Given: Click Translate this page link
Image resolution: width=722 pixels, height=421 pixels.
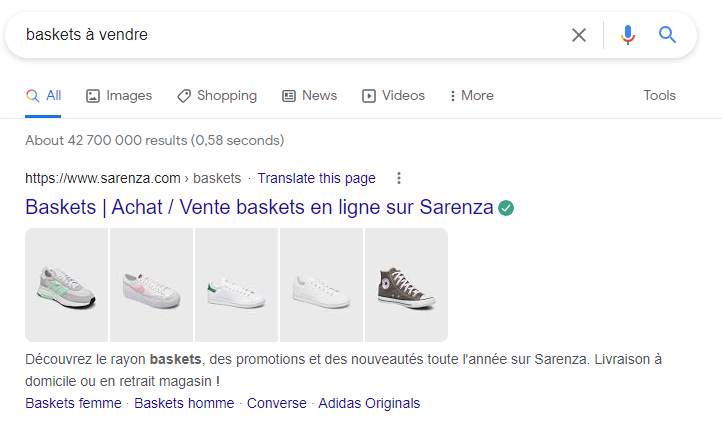Looking at the screenshot, I should (x=316, y=178).
